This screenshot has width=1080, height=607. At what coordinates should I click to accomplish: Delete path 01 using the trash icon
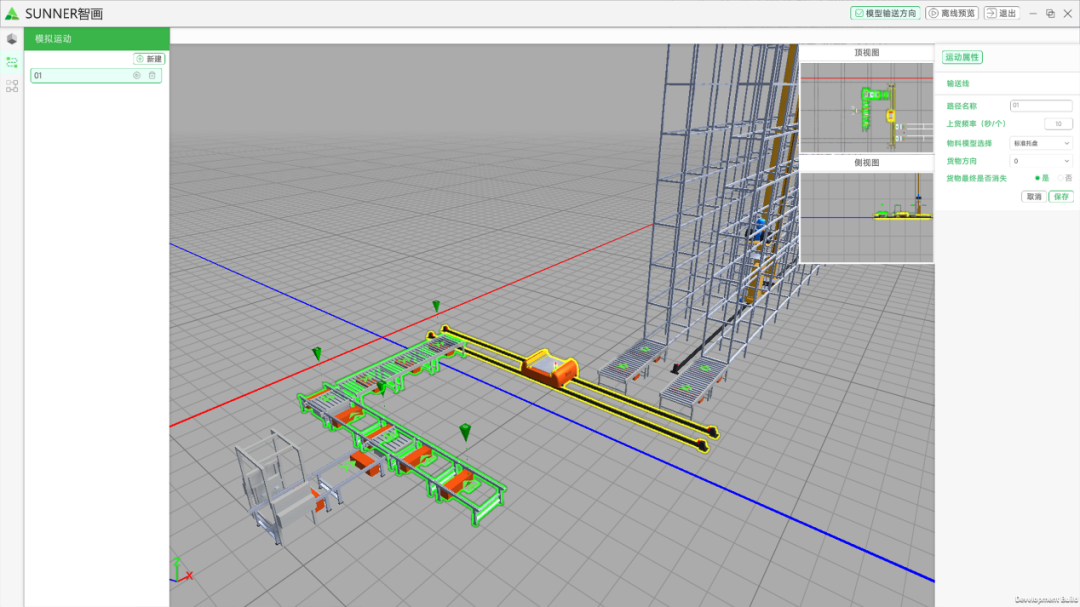coord(152,75)
